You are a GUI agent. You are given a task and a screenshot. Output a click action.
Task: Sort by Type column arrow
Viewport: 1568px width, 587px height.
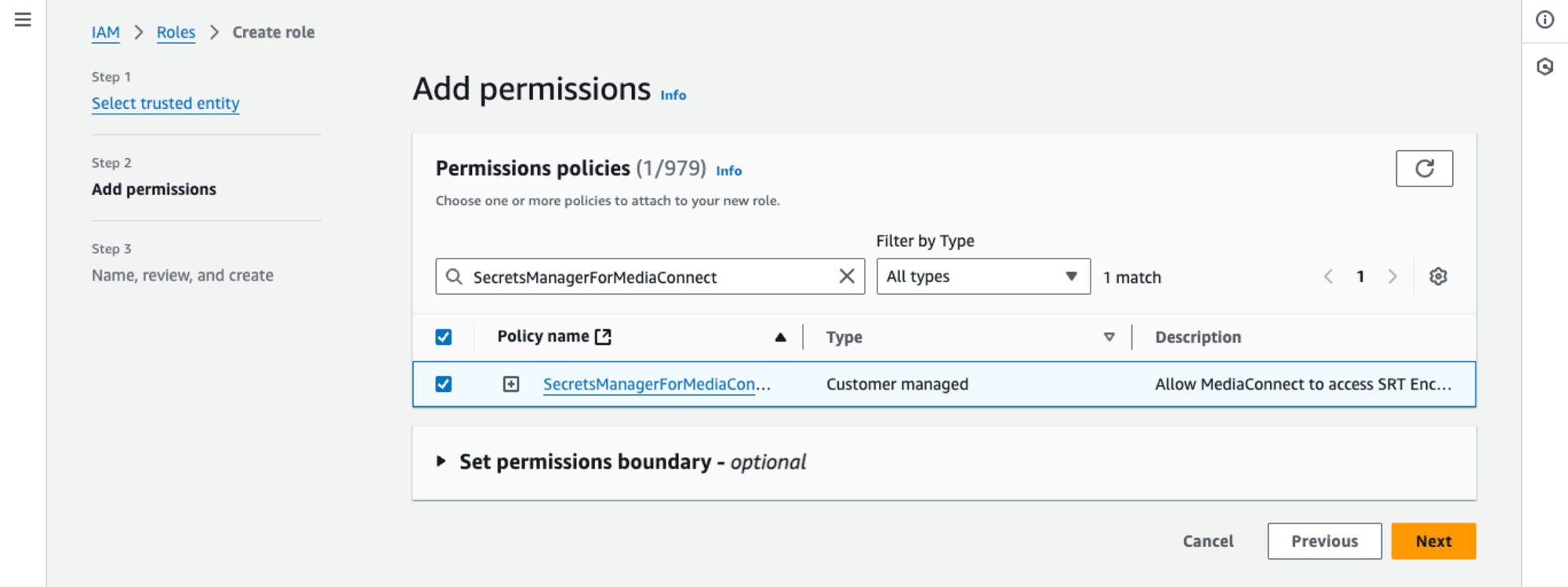tap(1109, 337)
